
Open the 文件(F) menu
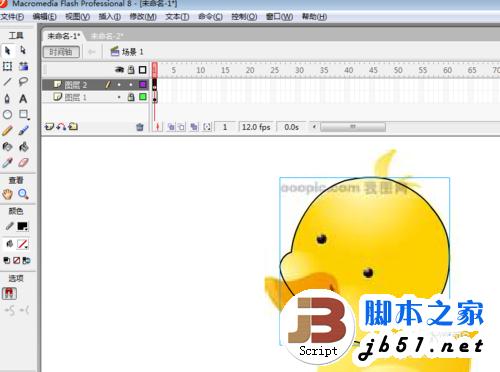tap(12, 17)
